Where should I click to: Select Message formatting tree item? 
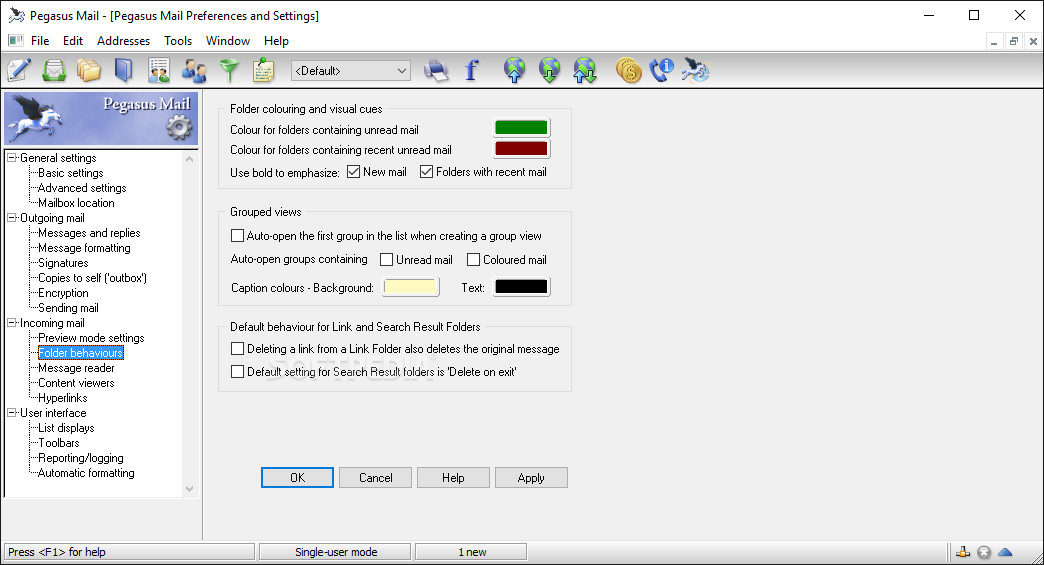pyautogui.click(x=84, y=248)
